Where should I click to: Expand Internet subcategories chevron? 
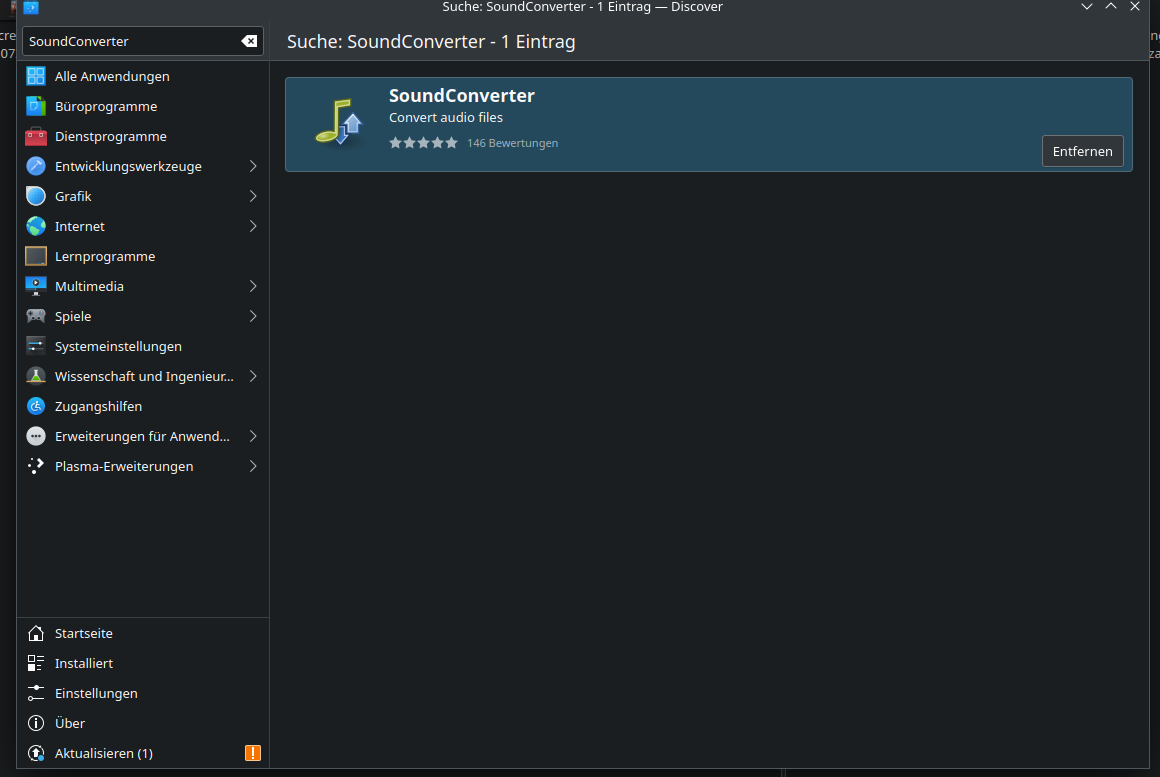pyautogui.click(x=253, y=226)
